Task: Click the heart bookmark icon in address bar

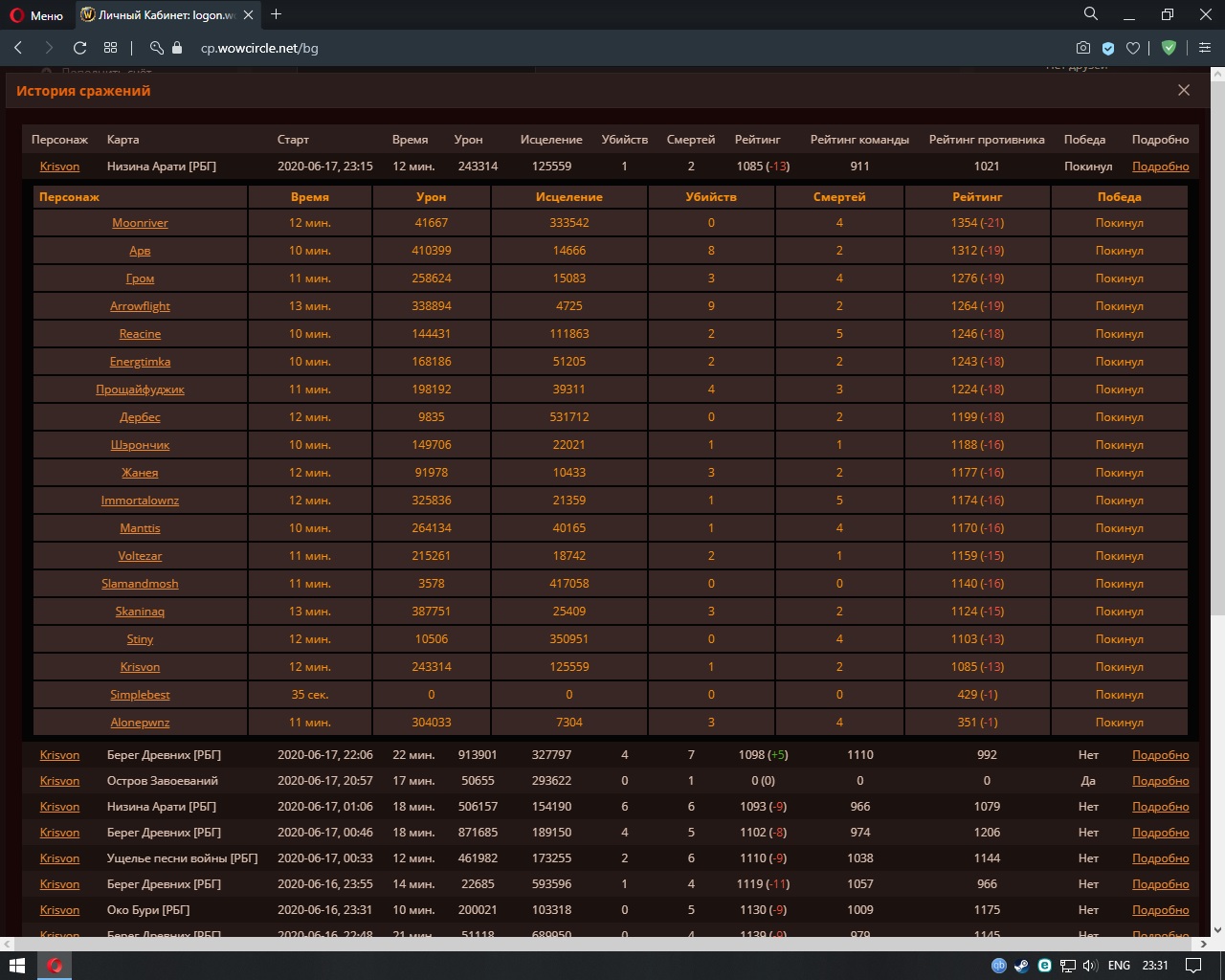Action: (x=1133, y=48)
